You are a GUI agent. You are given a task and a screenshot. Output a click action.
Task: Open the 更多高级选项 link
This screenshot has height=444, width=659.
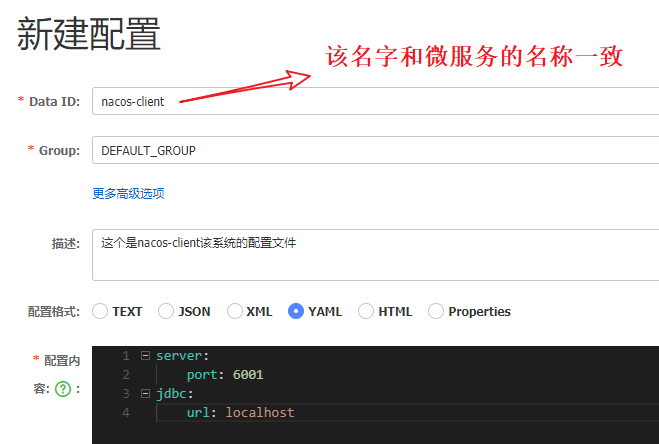point(128,193)
